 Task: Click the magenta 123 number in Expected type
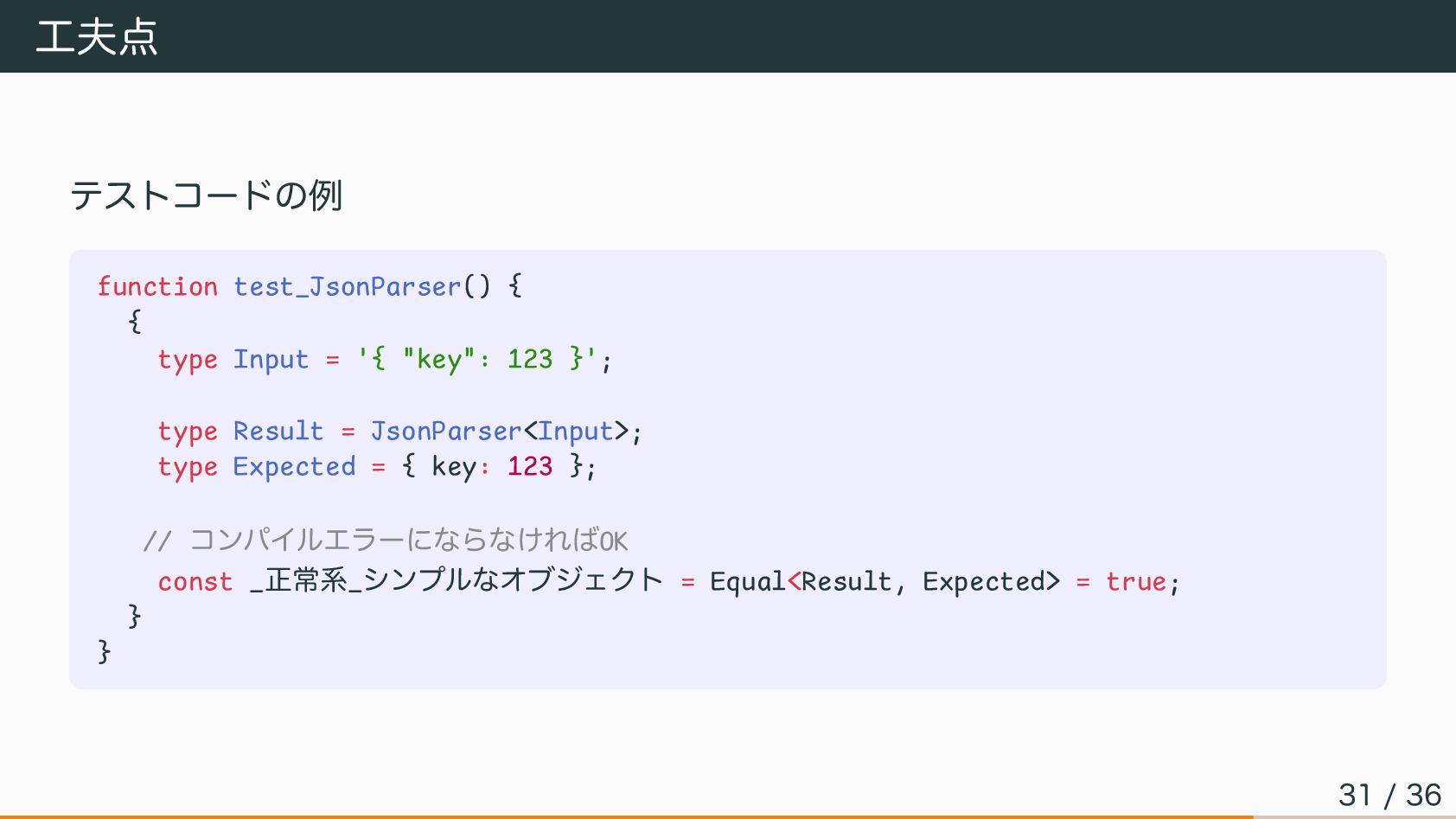529,467
